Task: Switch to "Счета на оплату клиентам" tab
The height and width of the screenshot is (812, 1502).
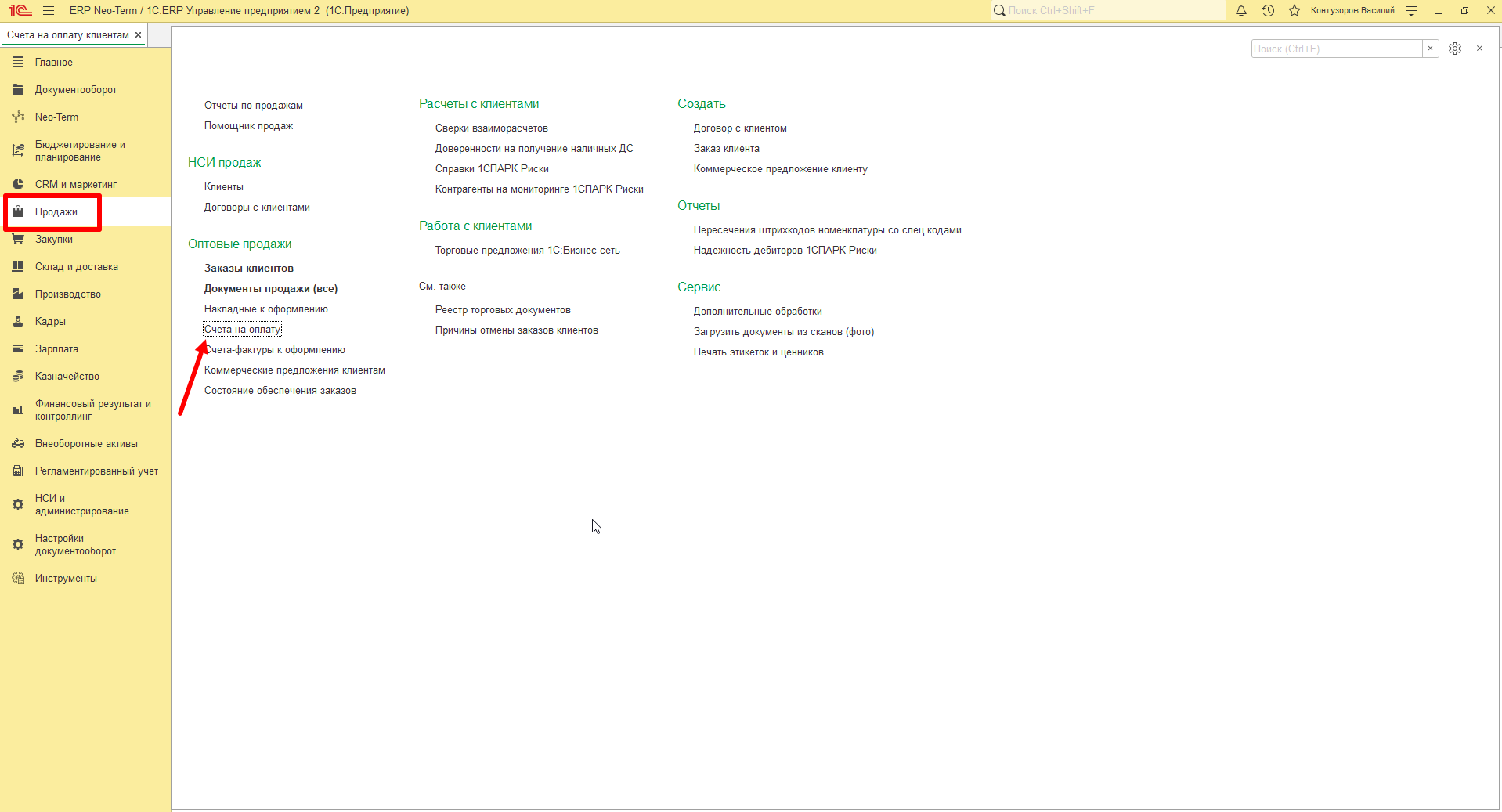Action: pos(68,35)
